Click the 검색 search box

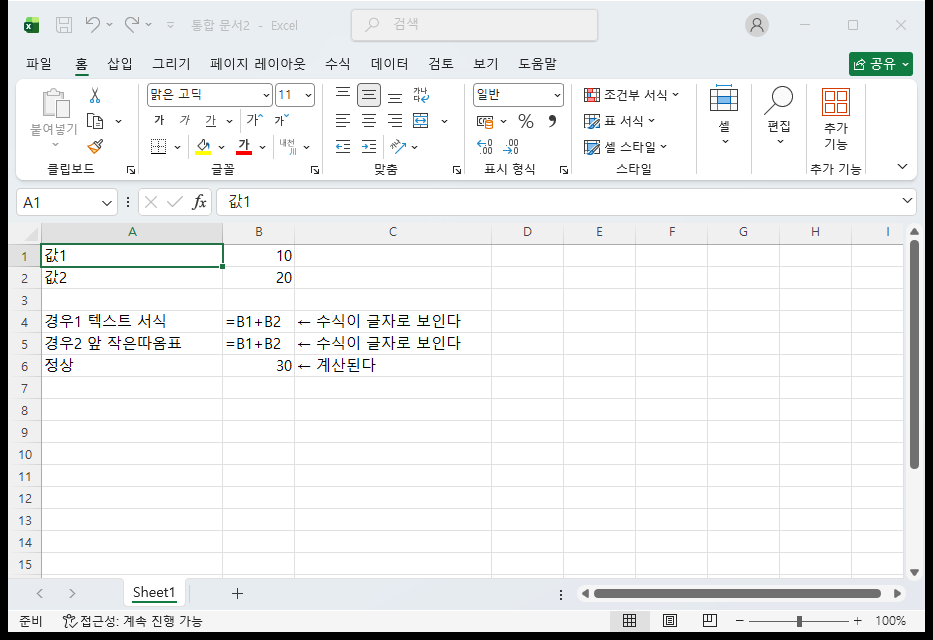[x=474, y=25]
